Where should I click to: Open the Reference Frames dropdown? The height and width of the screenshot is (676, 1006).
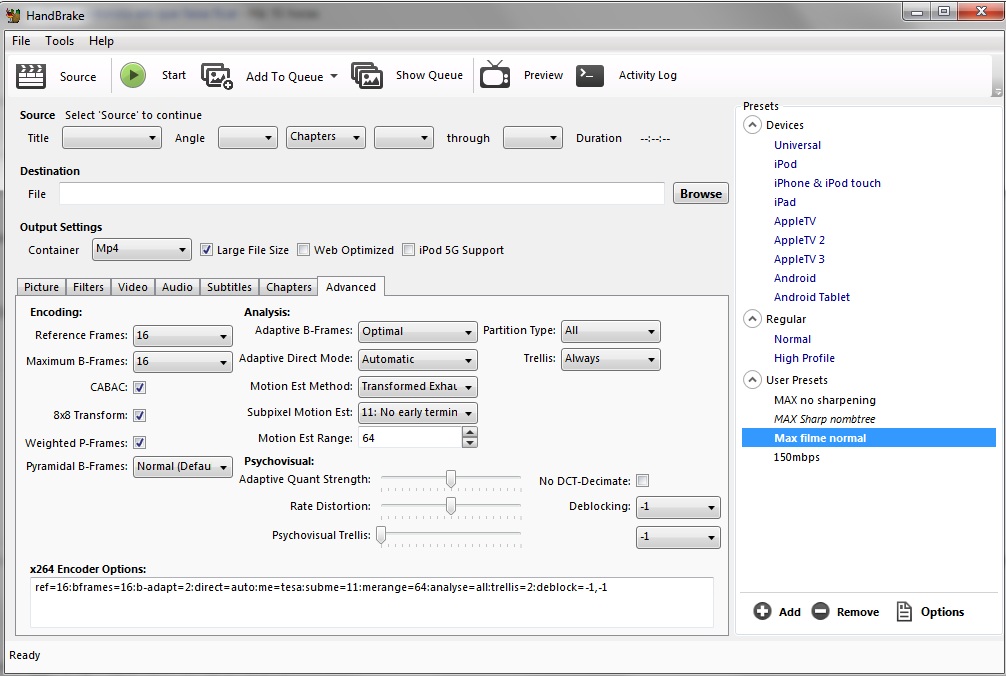coord(183,336)
